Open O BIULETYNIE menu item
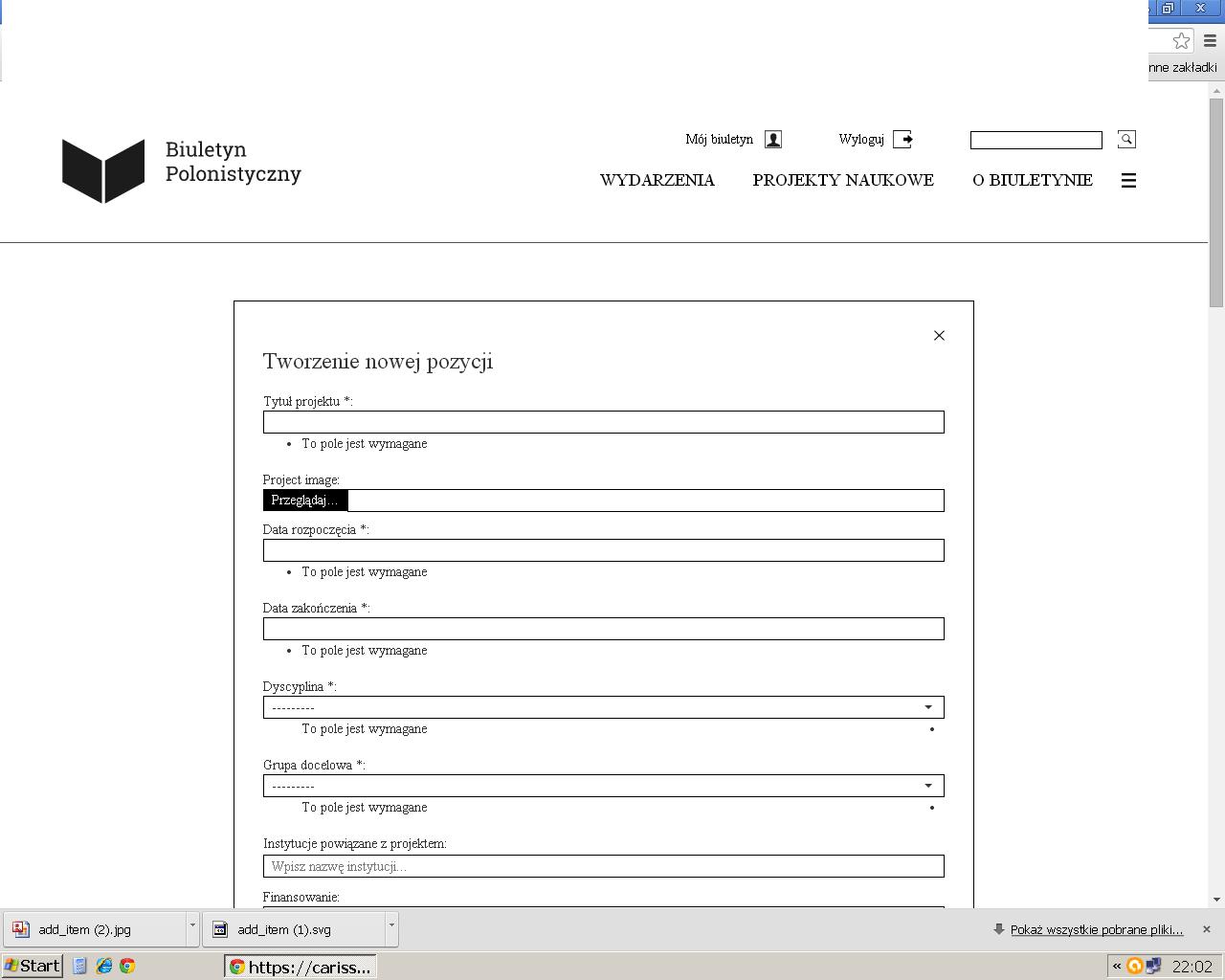The image size is (1225, 980). click(x=1032, y=180)
